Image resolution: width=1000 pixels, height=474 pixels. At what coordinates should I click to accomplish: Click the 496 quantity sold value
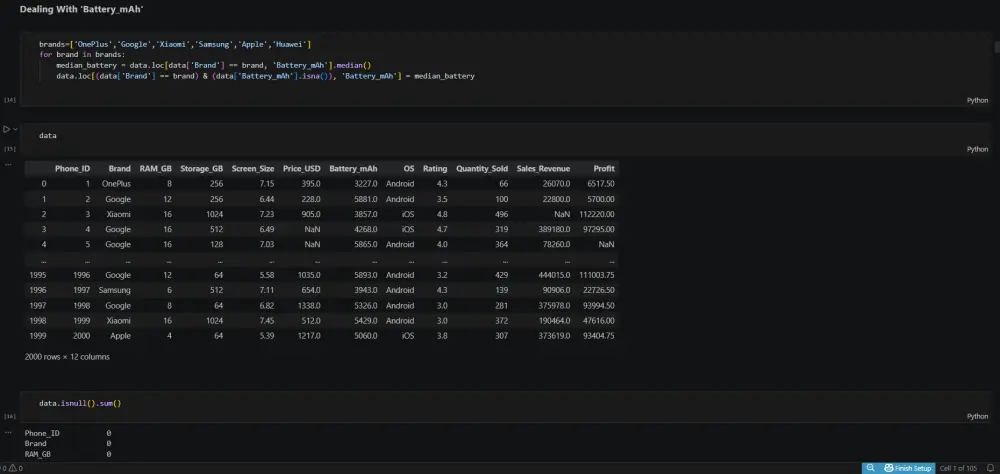[501, 214]
